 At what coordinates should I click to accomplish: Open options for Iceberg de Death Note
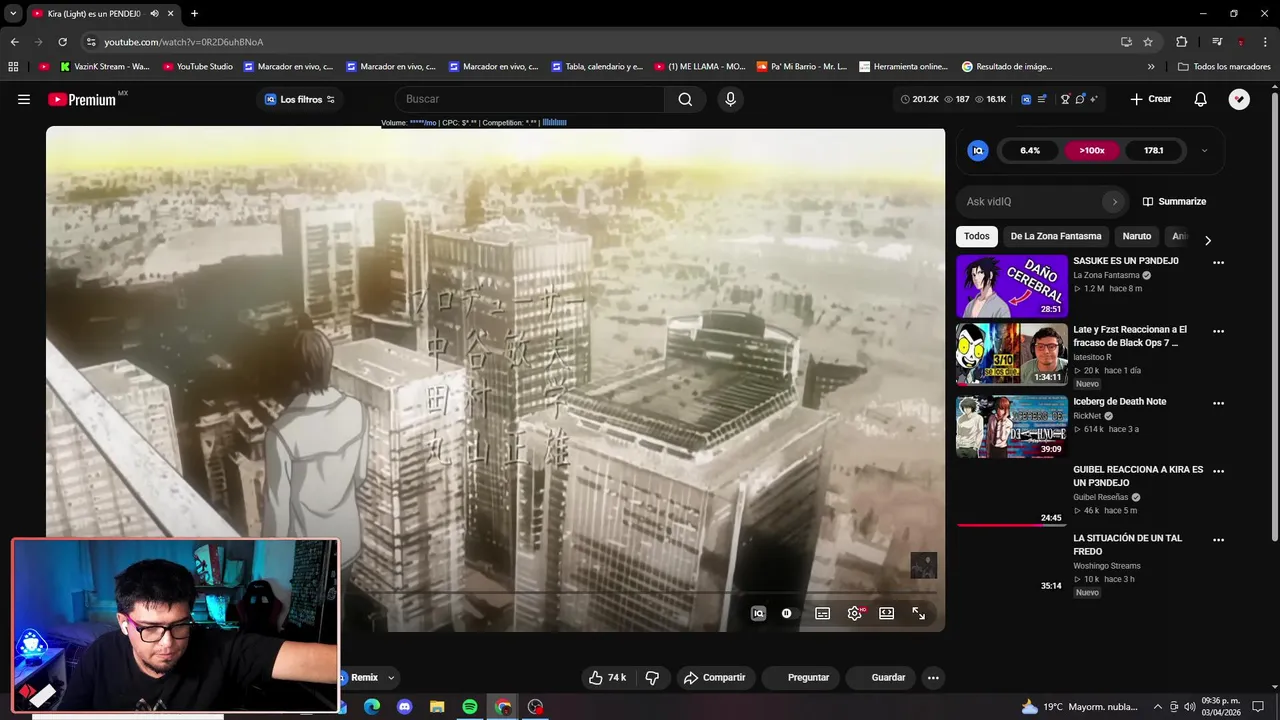pos(1218,404)
